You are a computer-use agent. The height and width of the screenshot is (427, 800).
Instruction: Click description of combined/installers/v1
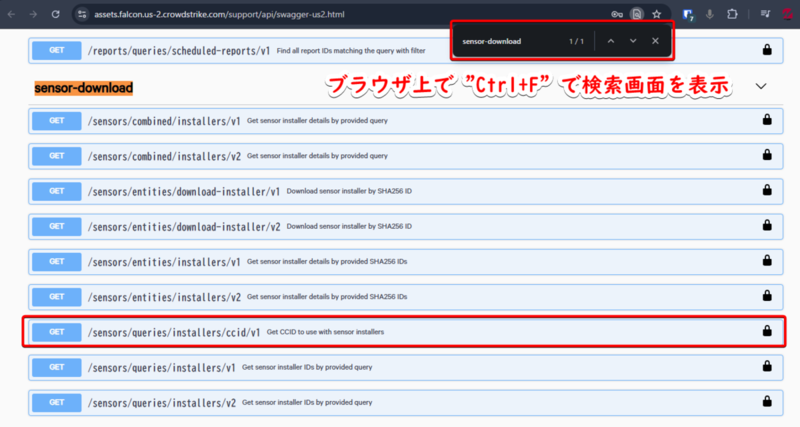317,120
